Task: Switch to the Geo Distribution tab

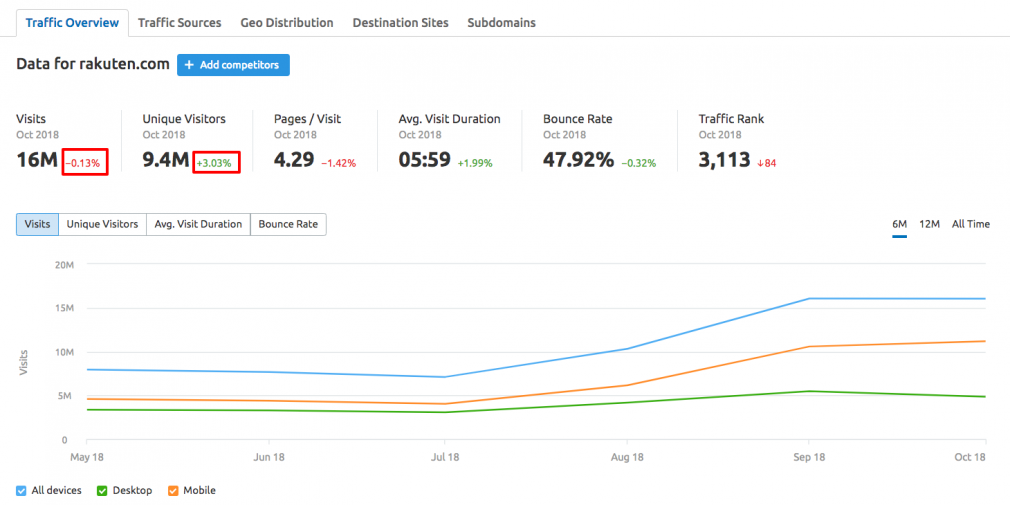Action: click(287, 23)
